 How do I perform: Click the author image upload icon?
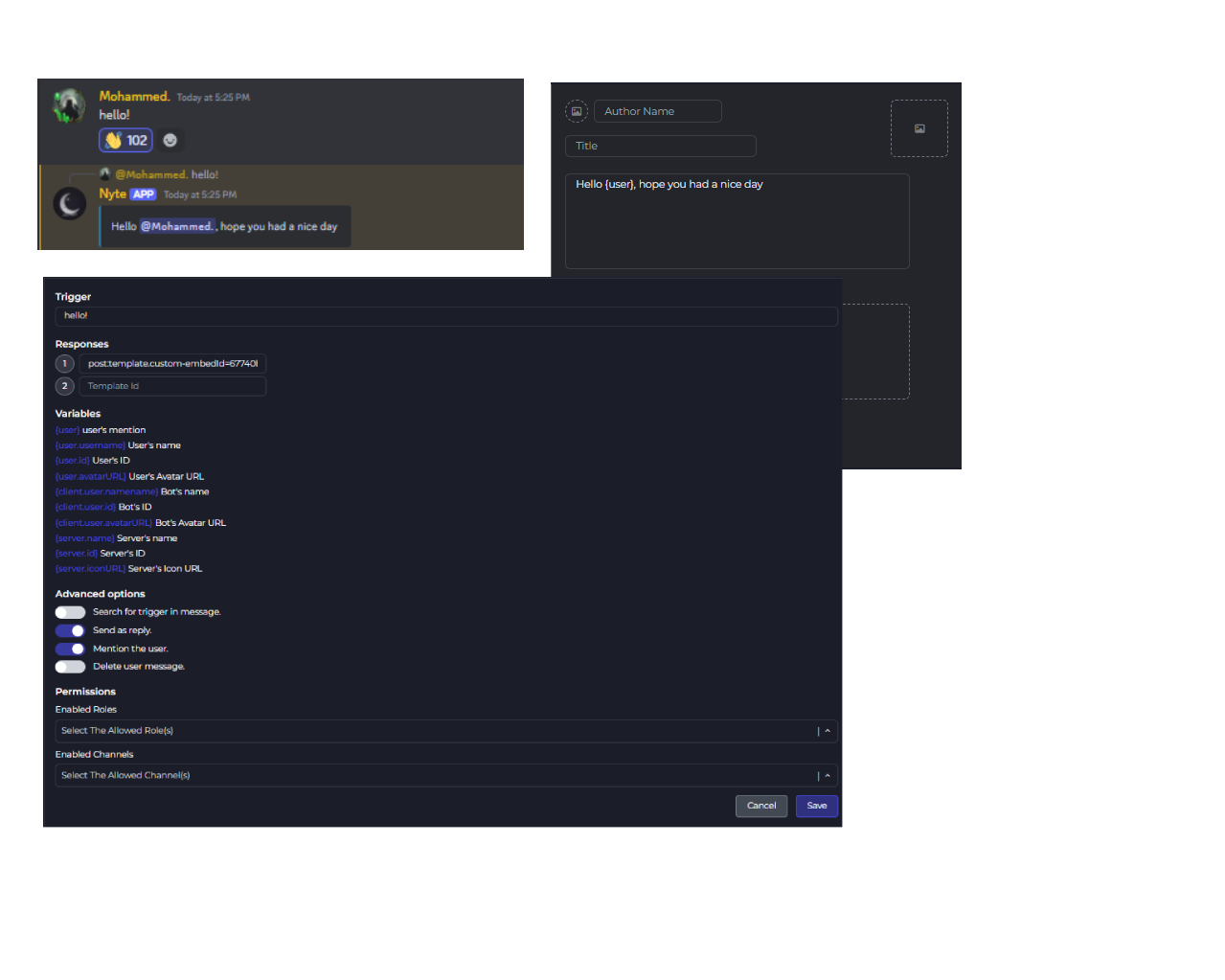577,111
